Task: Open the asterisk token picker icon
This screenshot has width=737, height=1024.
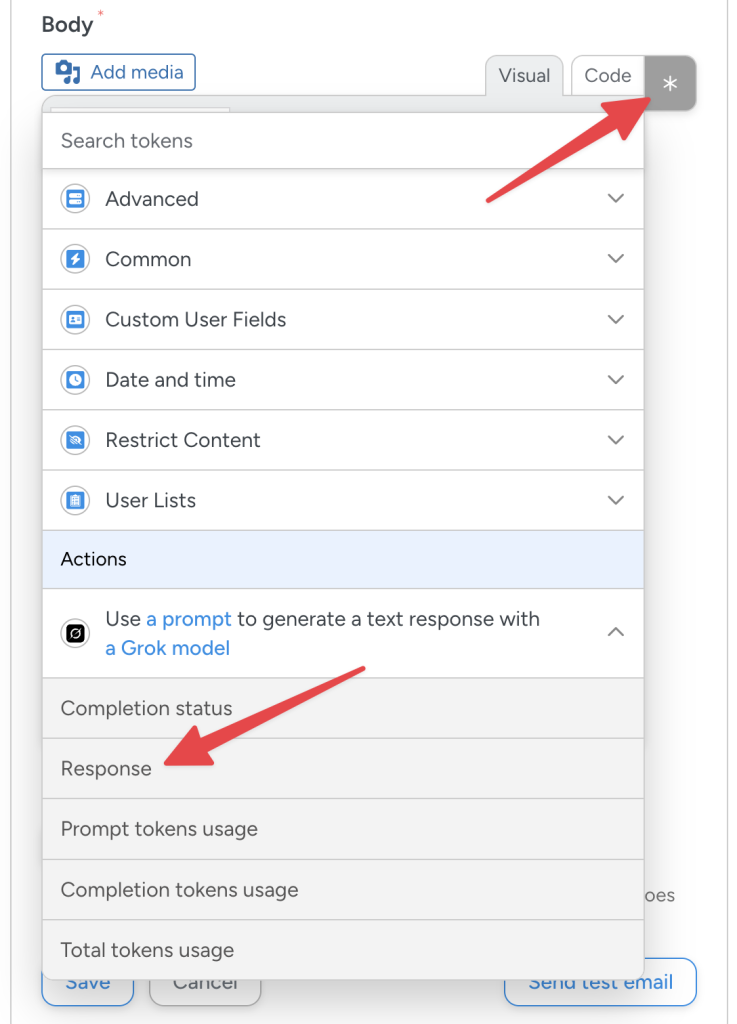Action: point(668,83)
